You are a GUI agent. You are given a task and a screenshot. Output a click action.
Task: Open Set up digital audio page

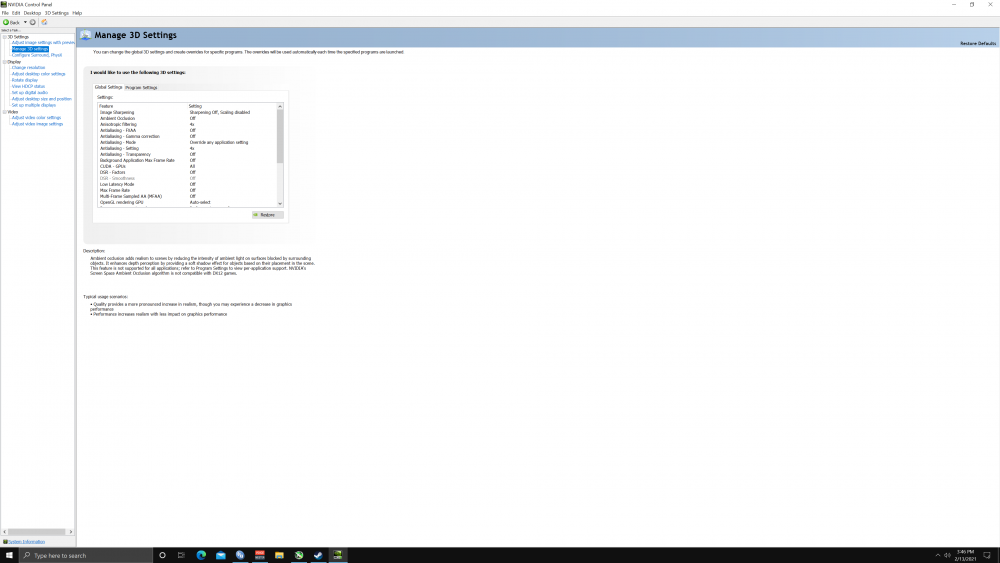point(29,92)
